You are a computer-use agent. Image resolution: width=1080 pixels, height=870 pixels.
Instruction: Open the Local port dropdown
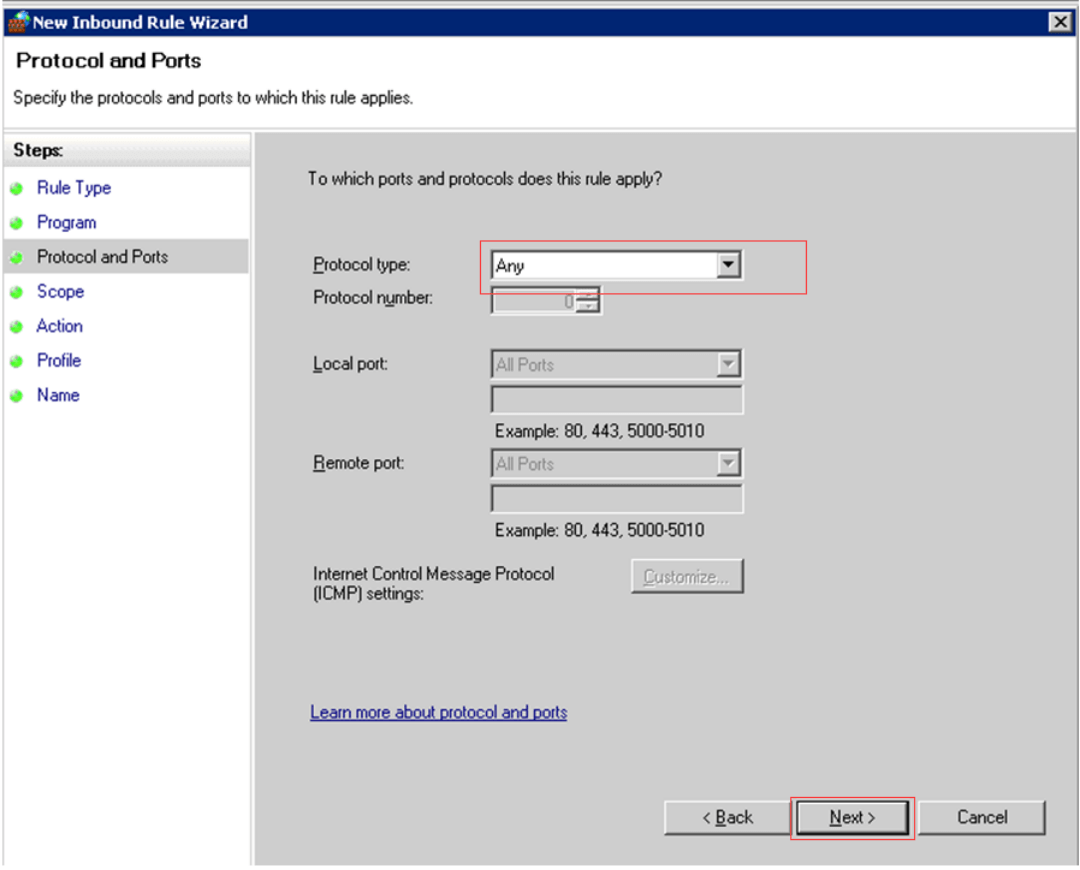730,364
